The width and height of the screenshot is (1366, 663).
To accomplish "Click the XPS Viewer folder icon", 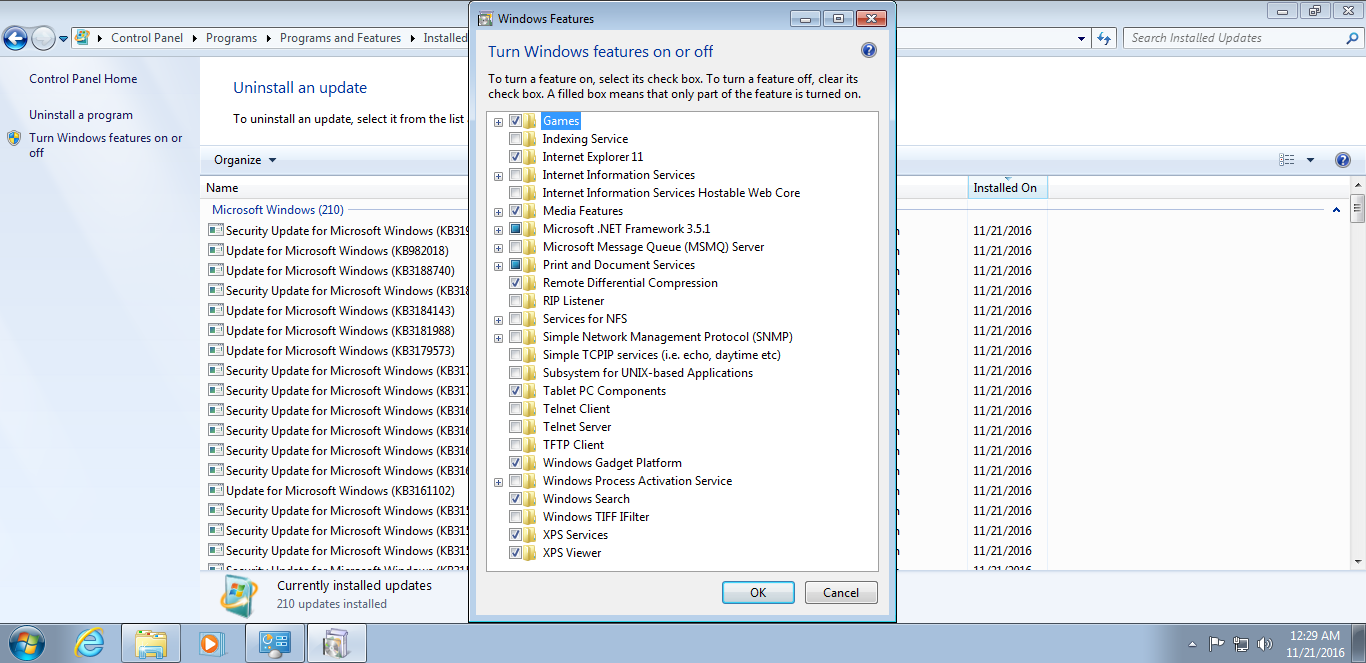I will pos(531,553).
